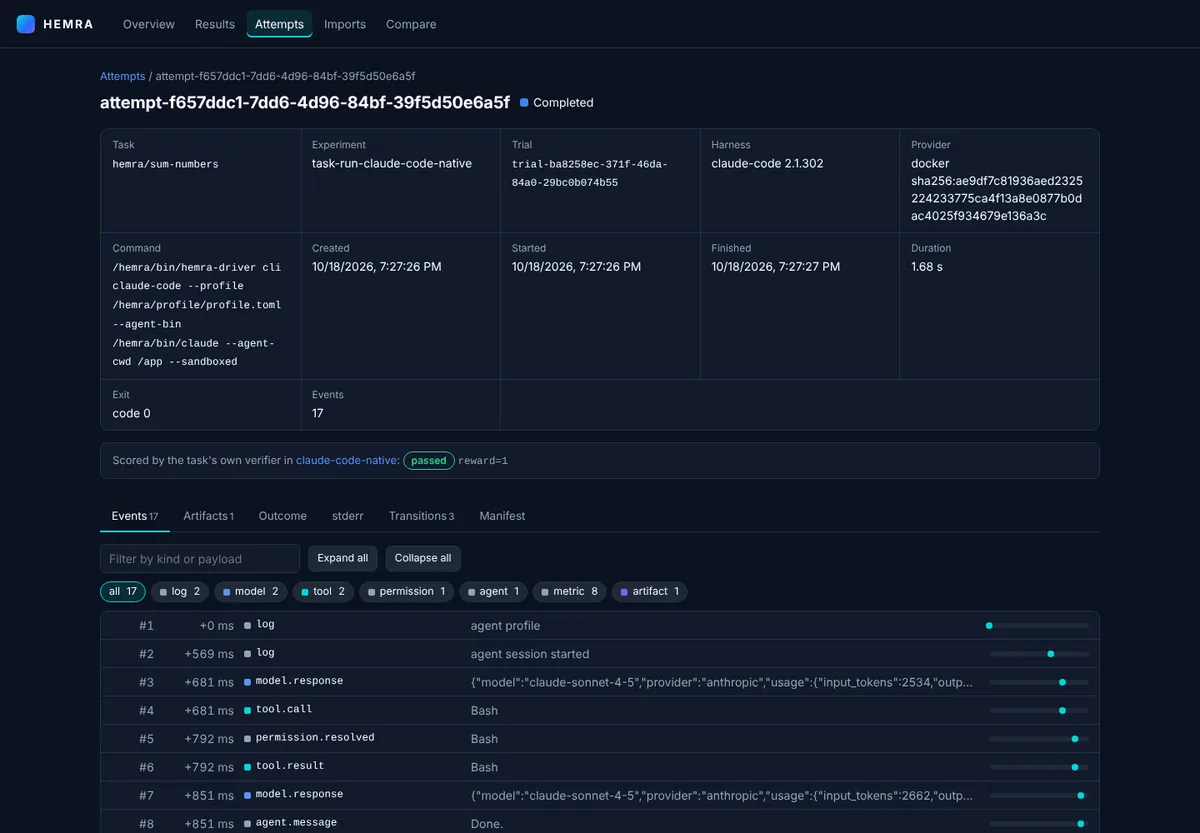
Task: Expand event #3 model.response row
Action: pyautogui.click(x=600, y=682)
